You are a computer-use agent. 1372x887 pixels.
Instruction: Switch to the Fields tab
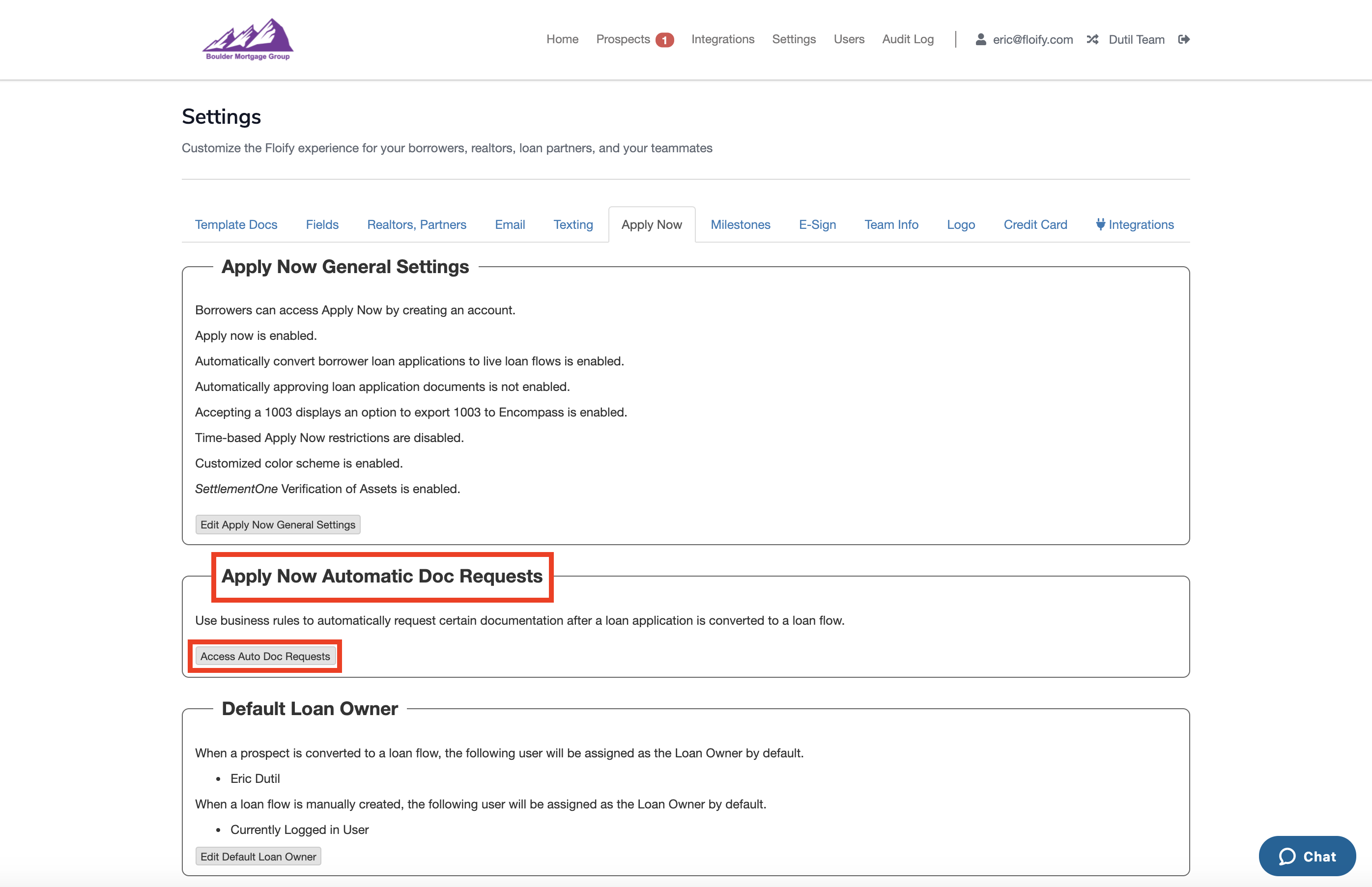coord(322,224)
